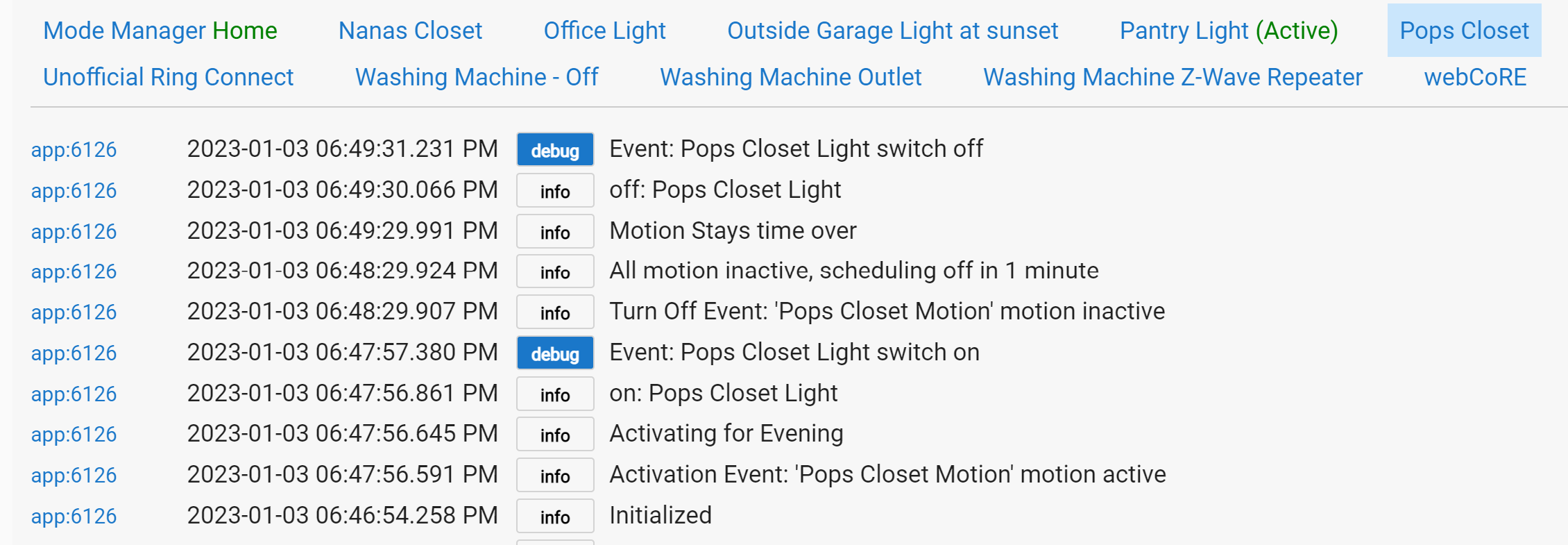Click app:6126 link for switch off event
1568x545 pixels.
tap(74, 150)
